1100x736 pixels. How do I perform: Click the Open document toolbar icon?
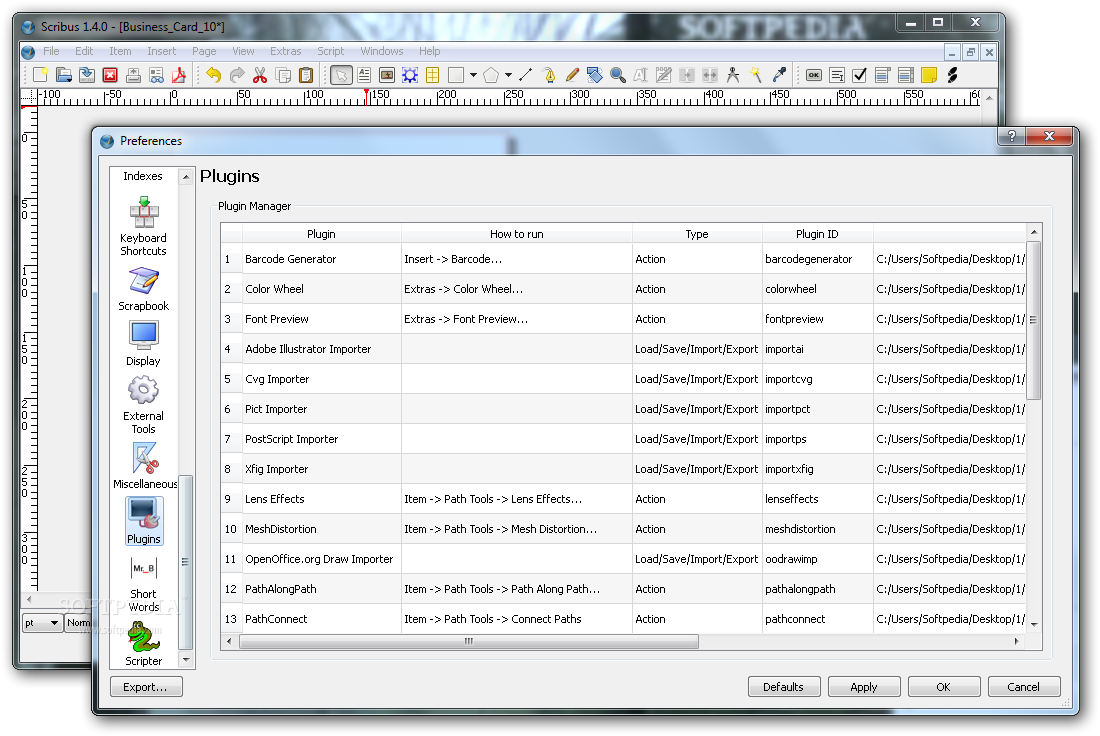point(64,75)
